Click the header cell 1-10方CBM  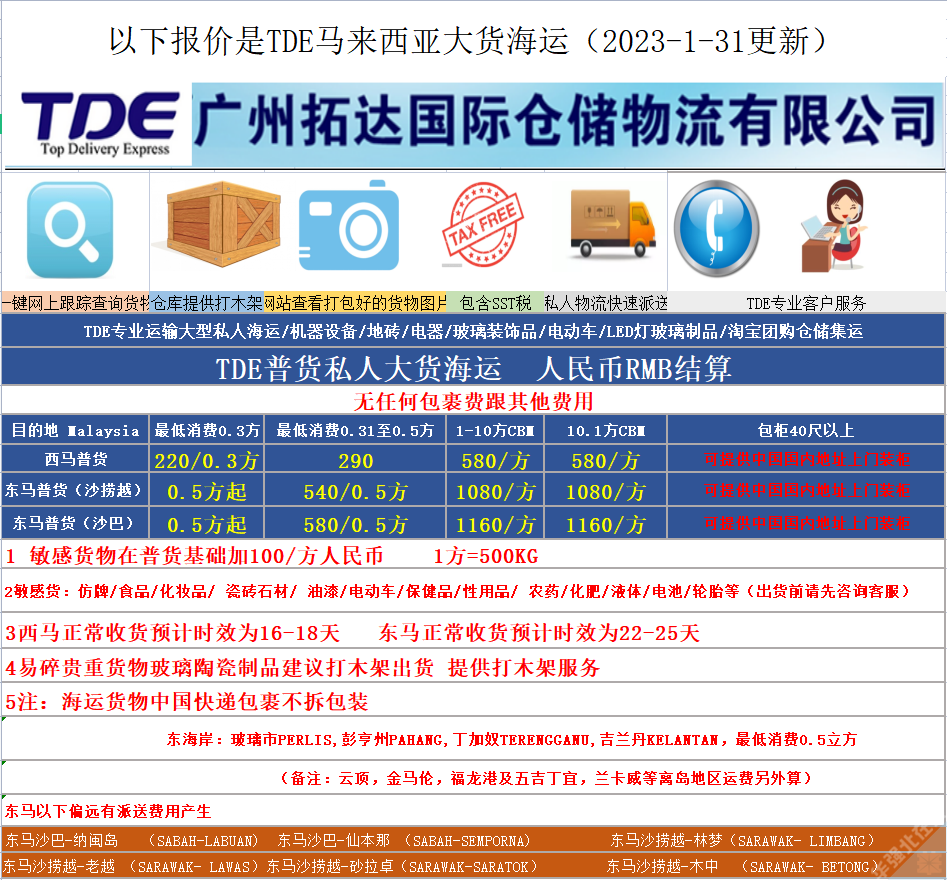495,431
